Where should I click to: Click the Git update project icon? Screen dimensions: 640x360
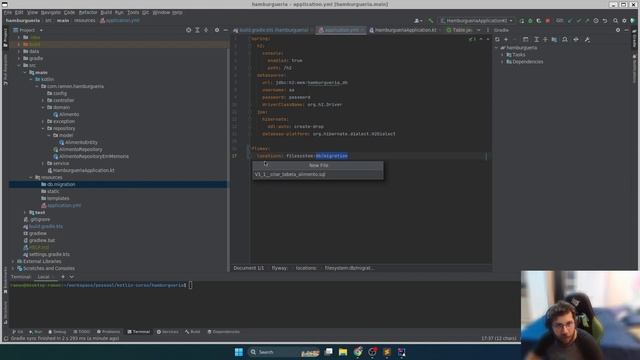pos(570,20)
